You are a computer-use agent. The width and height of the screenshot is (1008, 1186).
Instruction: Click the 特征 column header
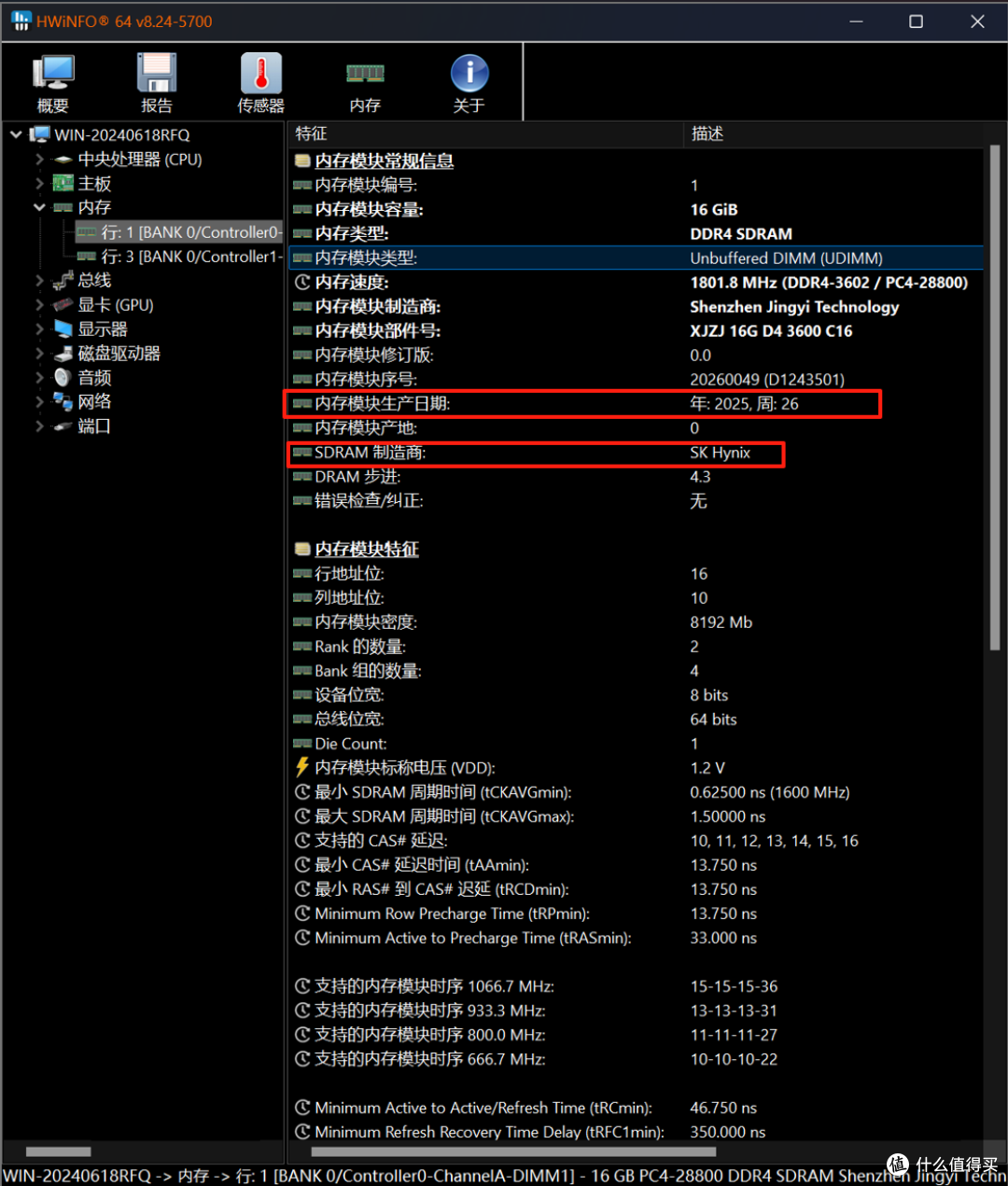click(x=485, y=133)
